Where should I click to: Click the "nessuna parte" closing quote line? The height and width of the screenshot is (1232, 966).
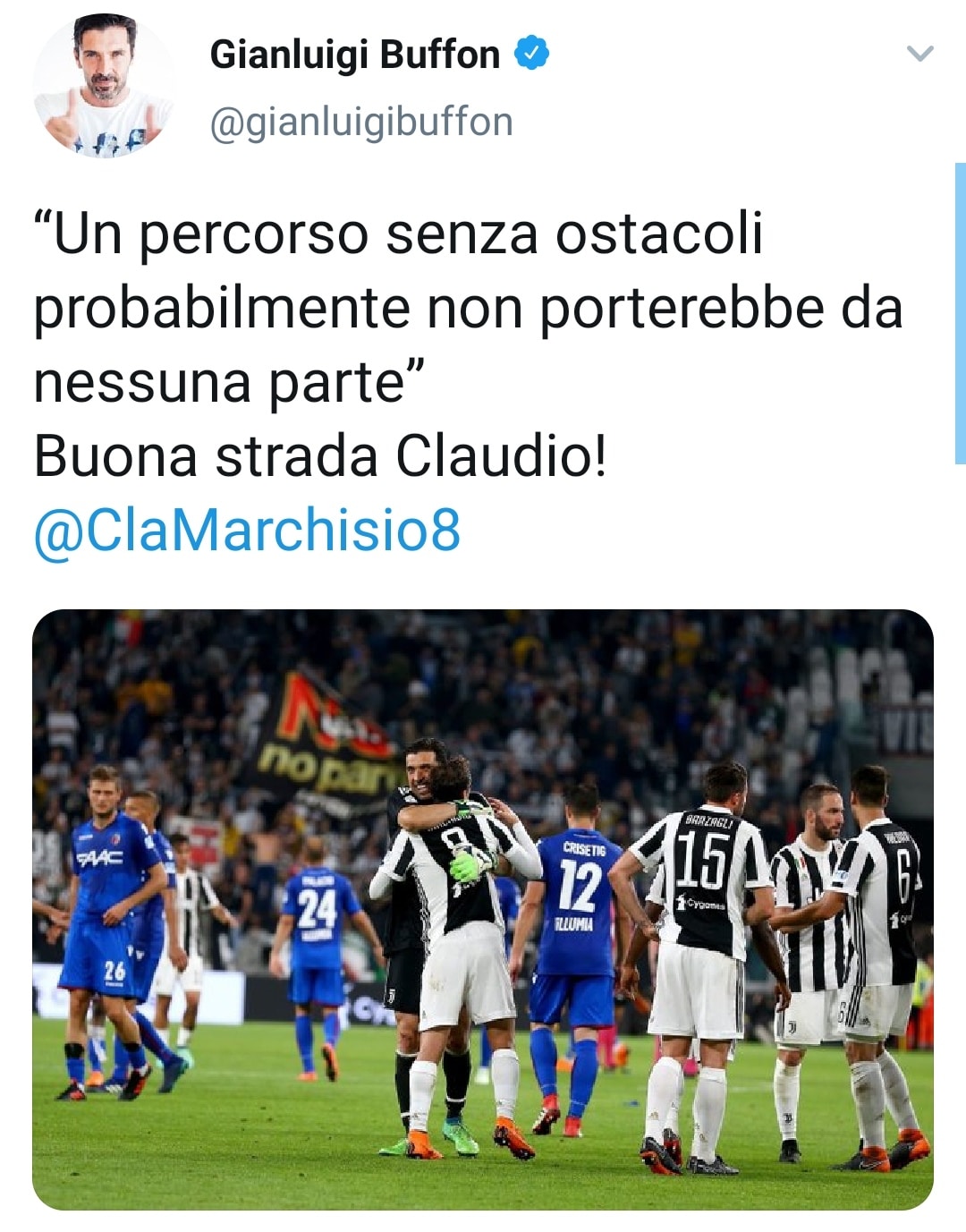(x=229, y=383)
